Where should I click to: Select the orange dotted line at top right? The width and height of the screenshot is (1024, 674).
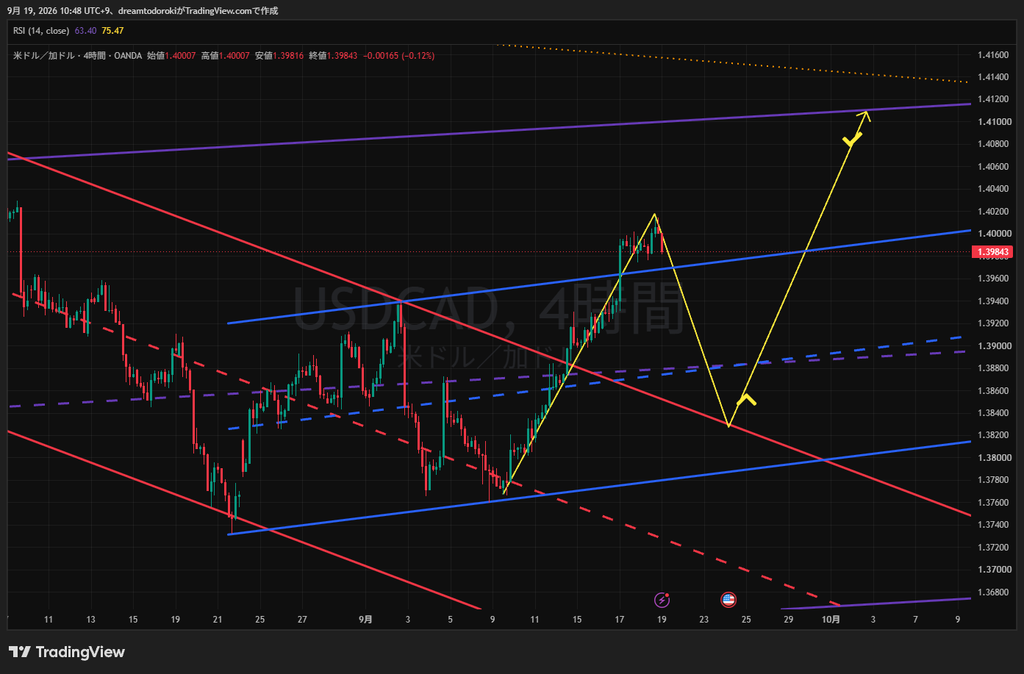coord(731,63)
